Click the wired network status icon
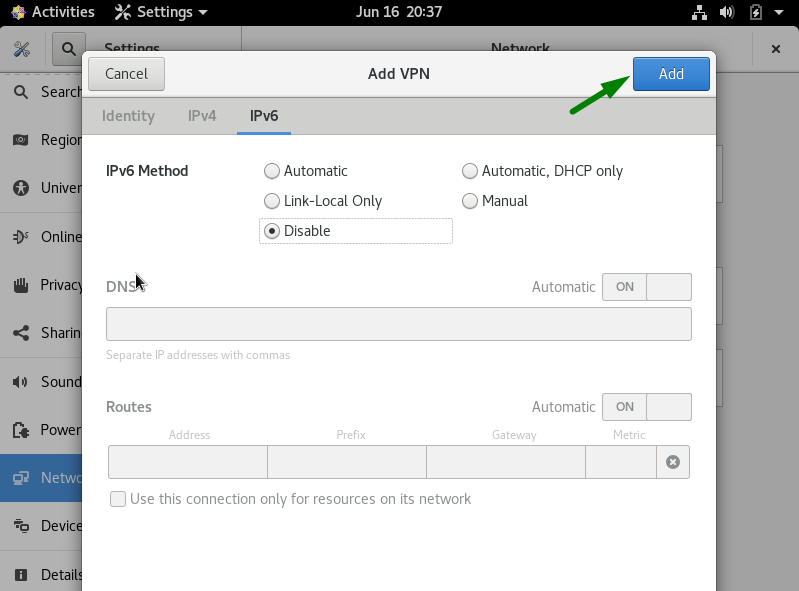This screenshot has height=591, width=799. pyautogui.click(x=699, y=12)
